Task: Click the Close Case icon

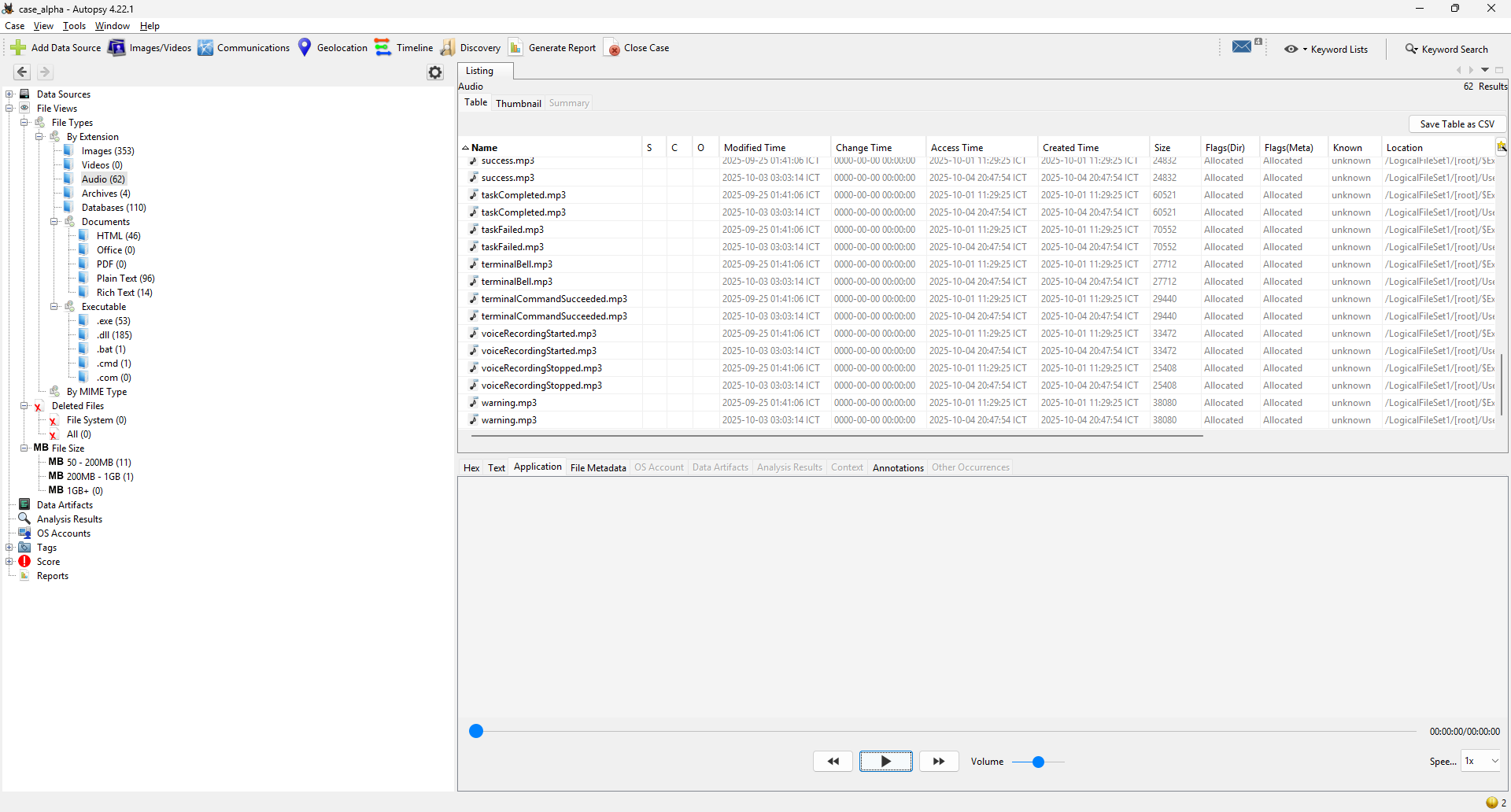Action: tap(611, 48)
